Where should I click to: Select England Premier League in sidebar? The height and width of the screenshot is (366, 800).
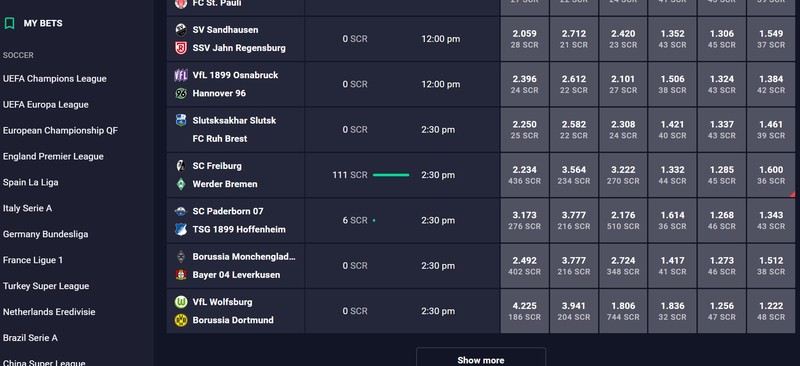pos(53,157)
